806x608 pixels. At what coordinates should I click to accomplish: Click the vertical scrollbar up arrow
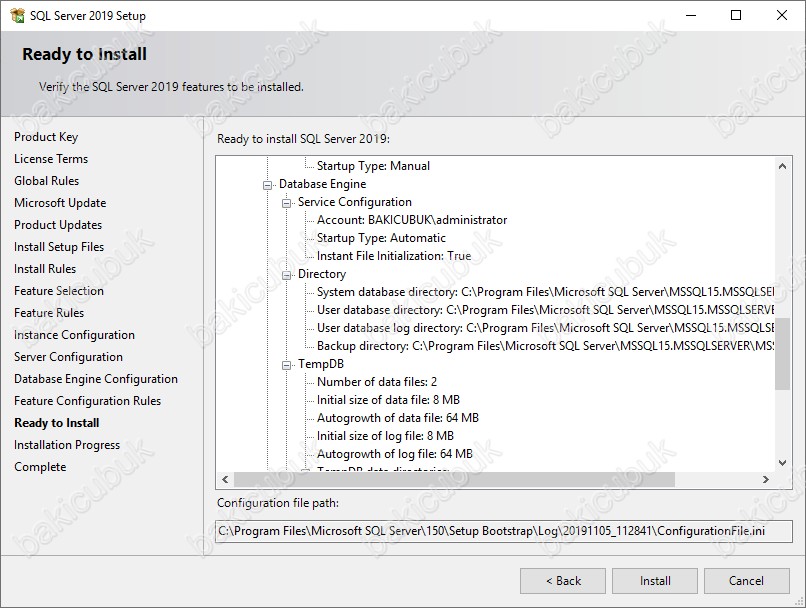pyautogui.click(x=782, y=166)
